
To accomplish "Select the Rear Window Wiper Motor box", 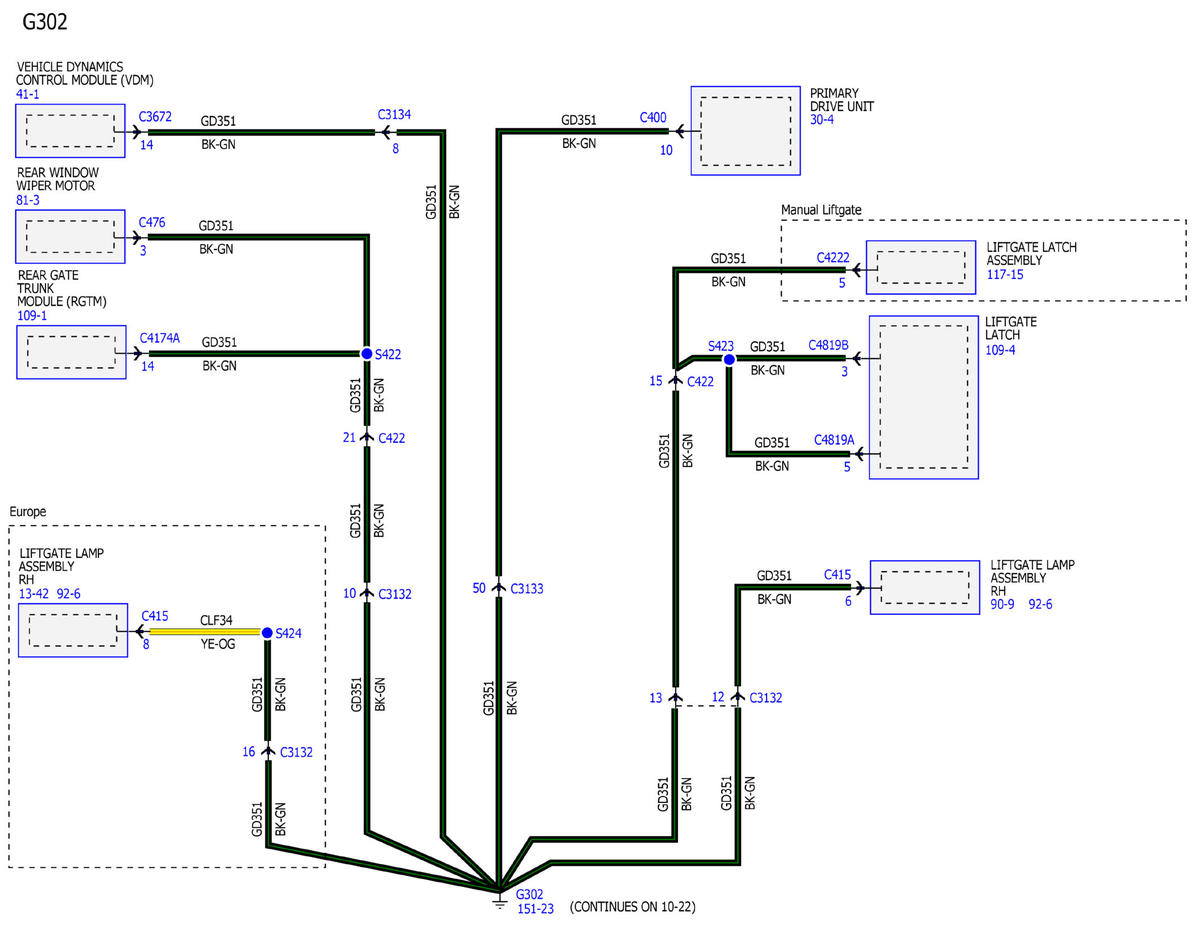I will pyautogui.click(x=70, y=237).
